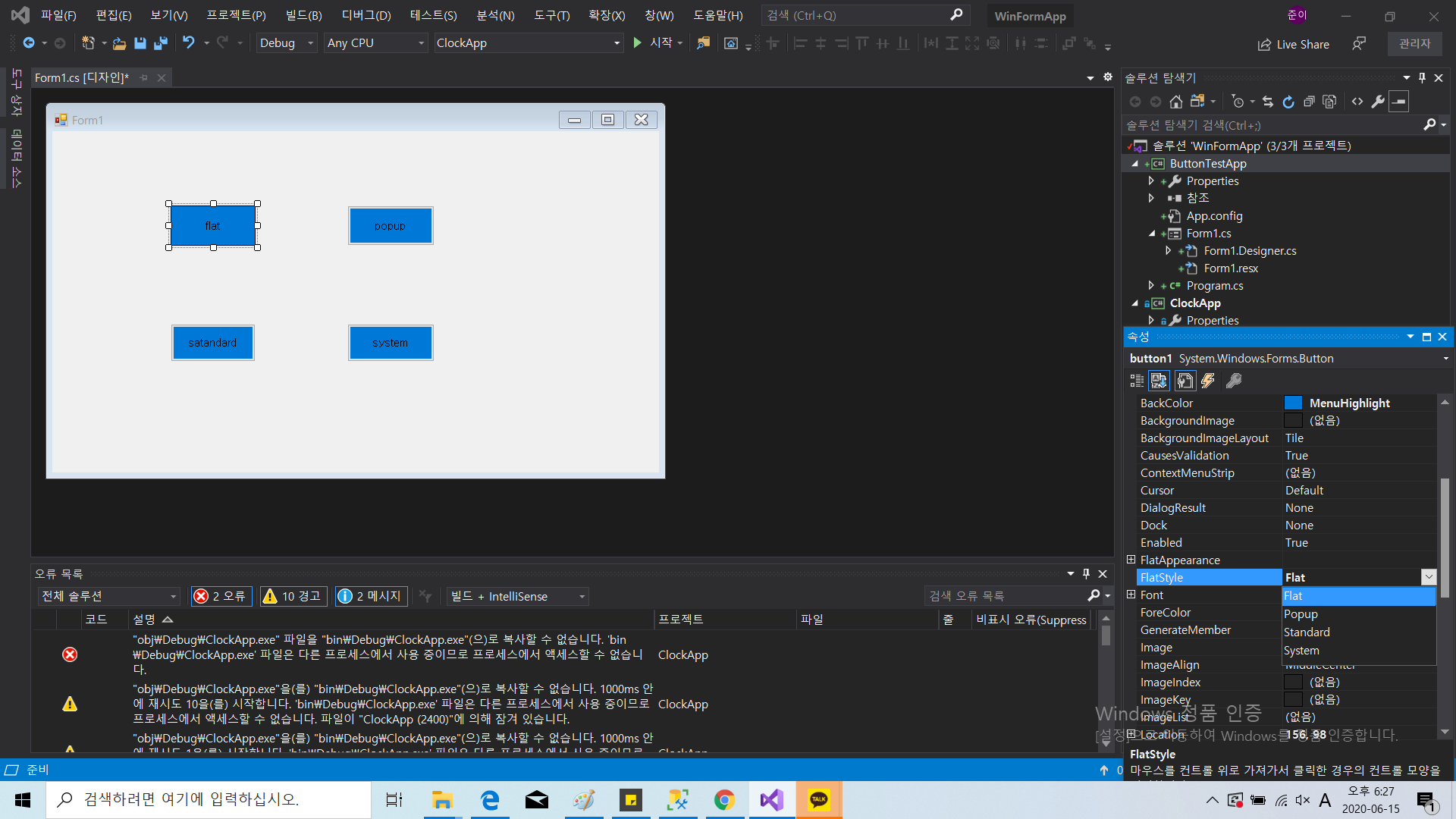1456x819 pixels.
Task: Open the Solution Explorer Home view
Action: [x=1176, y=102]
